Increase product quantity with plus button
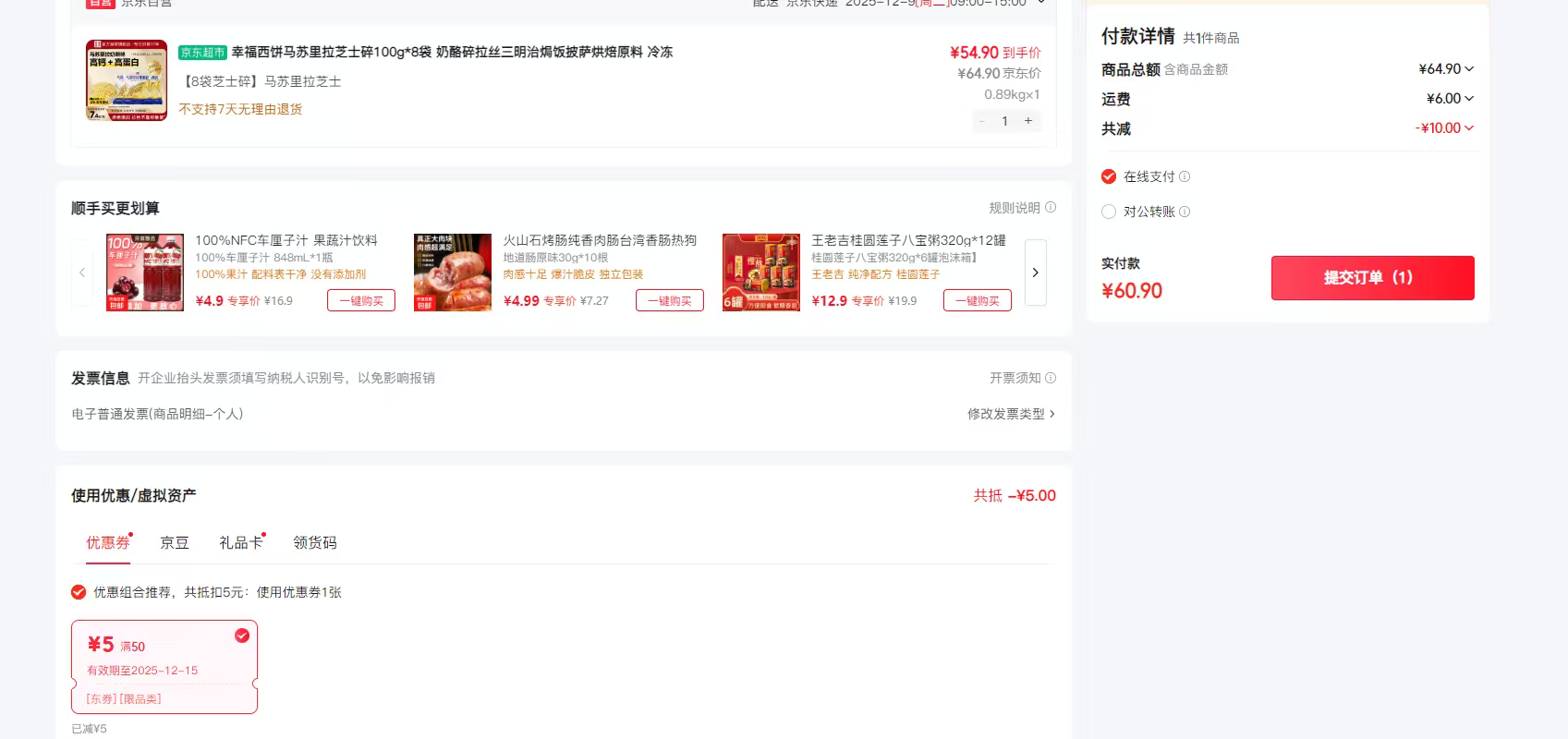The image size is (1568, 739). tap(1027, 121)
